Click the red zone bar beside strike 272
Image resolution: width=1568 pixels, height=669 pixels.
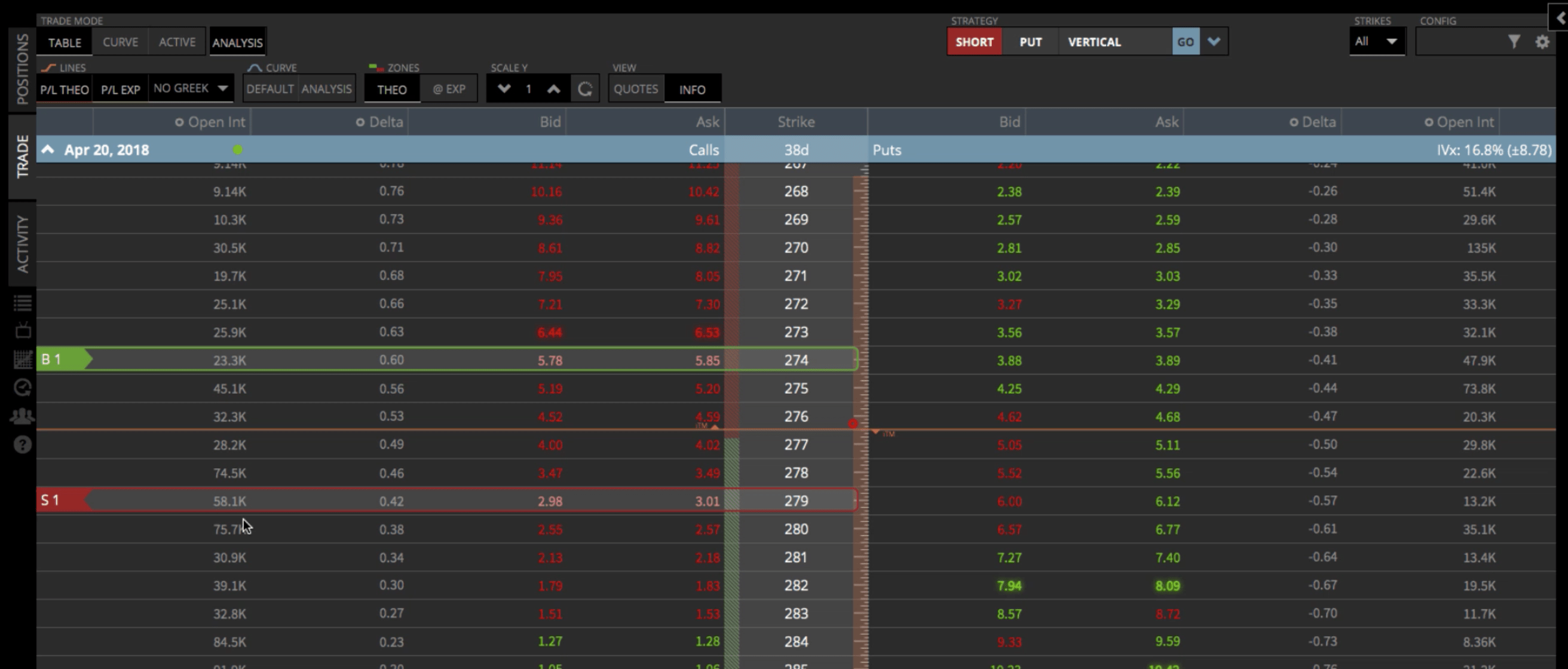[x=731, y=303]
